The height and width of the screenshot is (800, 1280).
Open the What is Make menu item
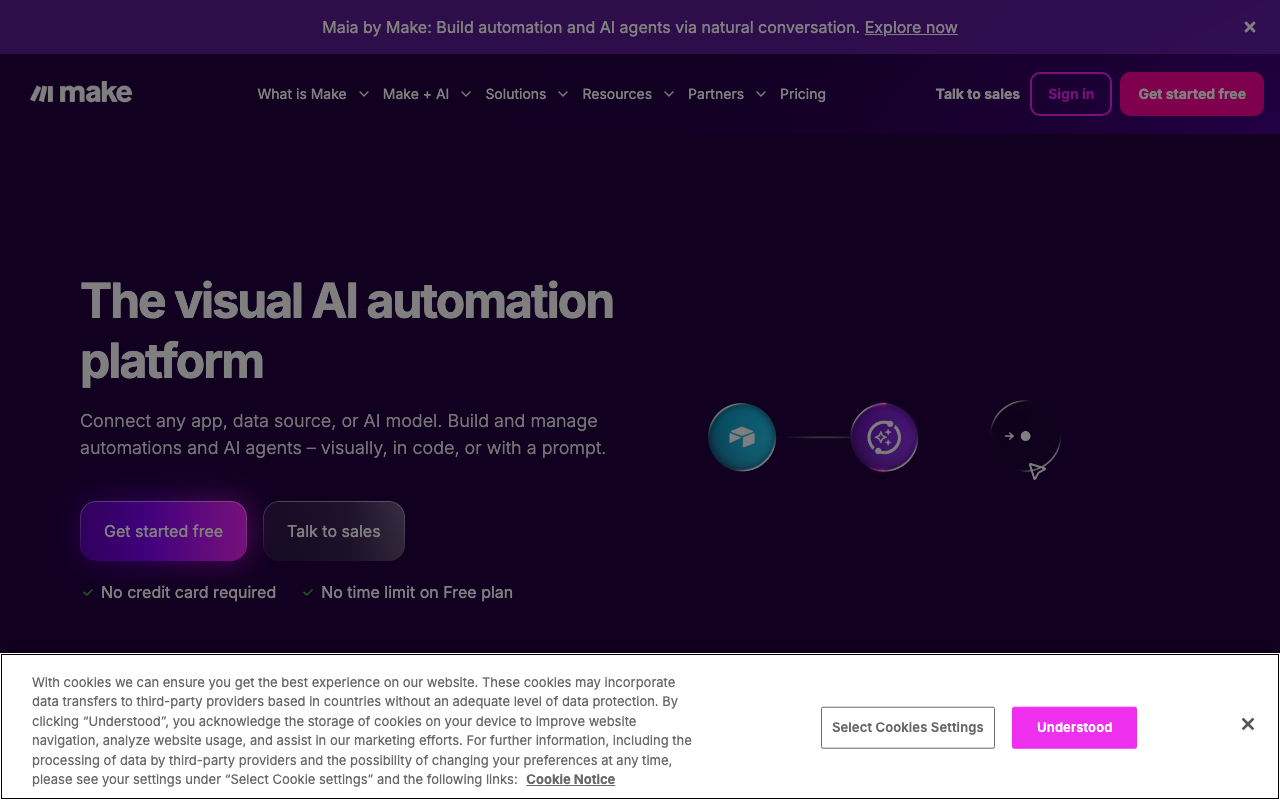(x=302, y=94)
